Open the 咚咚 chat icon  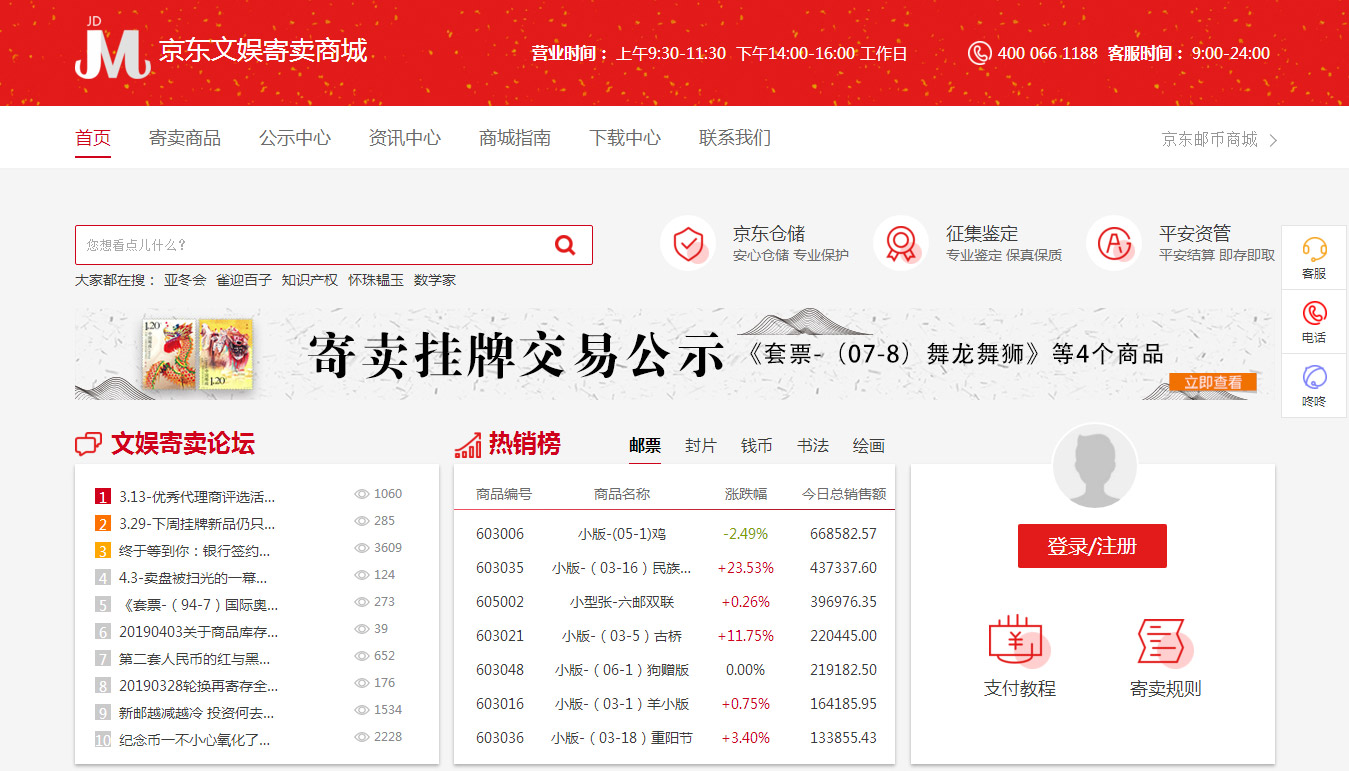coord(1314,377)
